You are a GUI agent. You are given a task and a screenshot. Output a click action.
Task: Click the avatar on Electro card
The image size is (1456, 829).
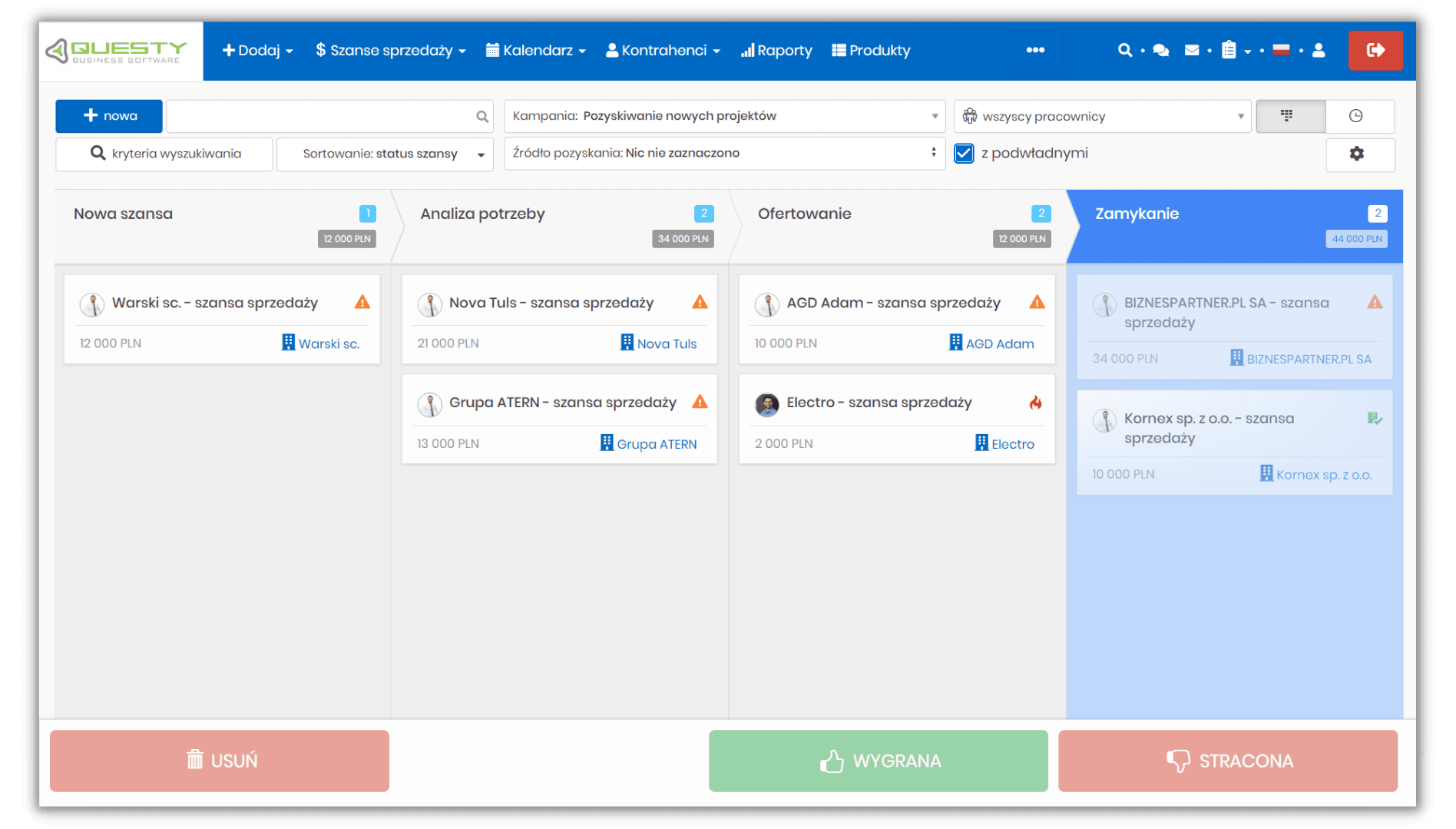pos(766,404)
